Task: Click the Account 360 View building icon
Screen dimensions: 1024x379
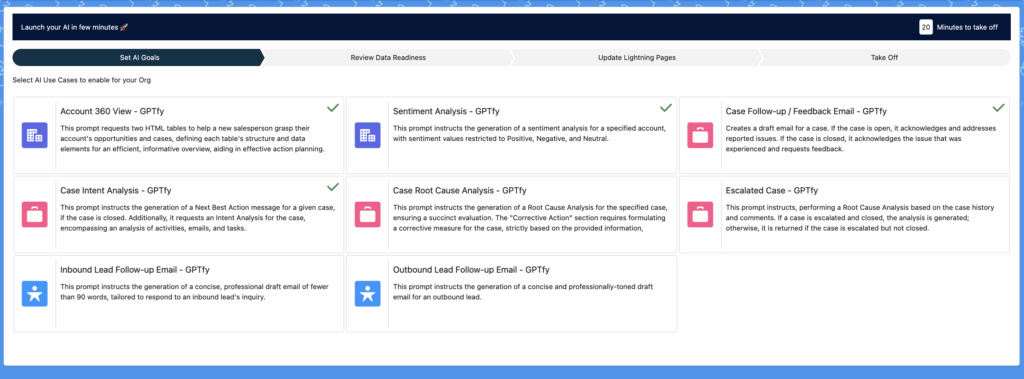Action: (x=35, y=135)
